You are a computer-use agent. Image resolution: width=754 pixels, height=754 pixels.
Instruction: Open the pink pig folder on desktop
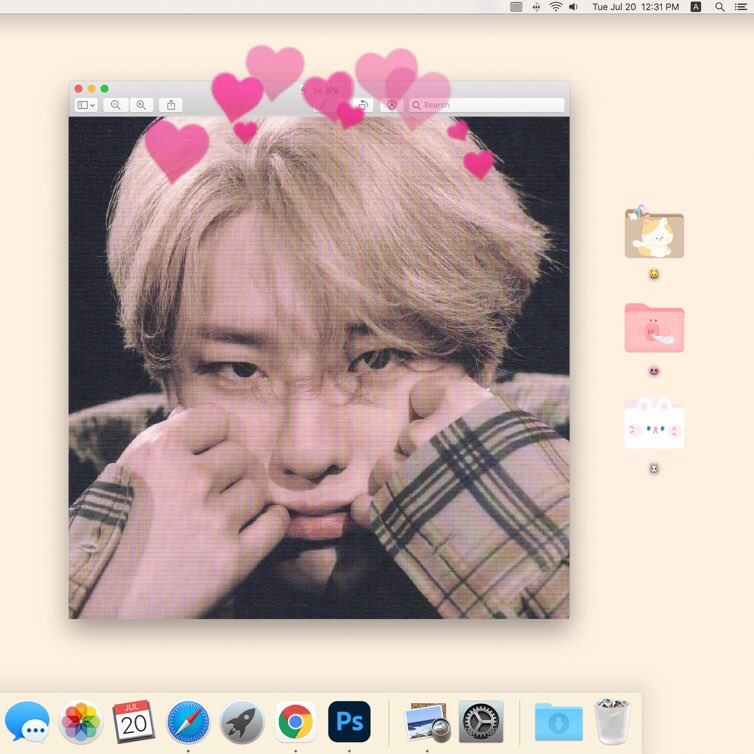tap(654, 328)
